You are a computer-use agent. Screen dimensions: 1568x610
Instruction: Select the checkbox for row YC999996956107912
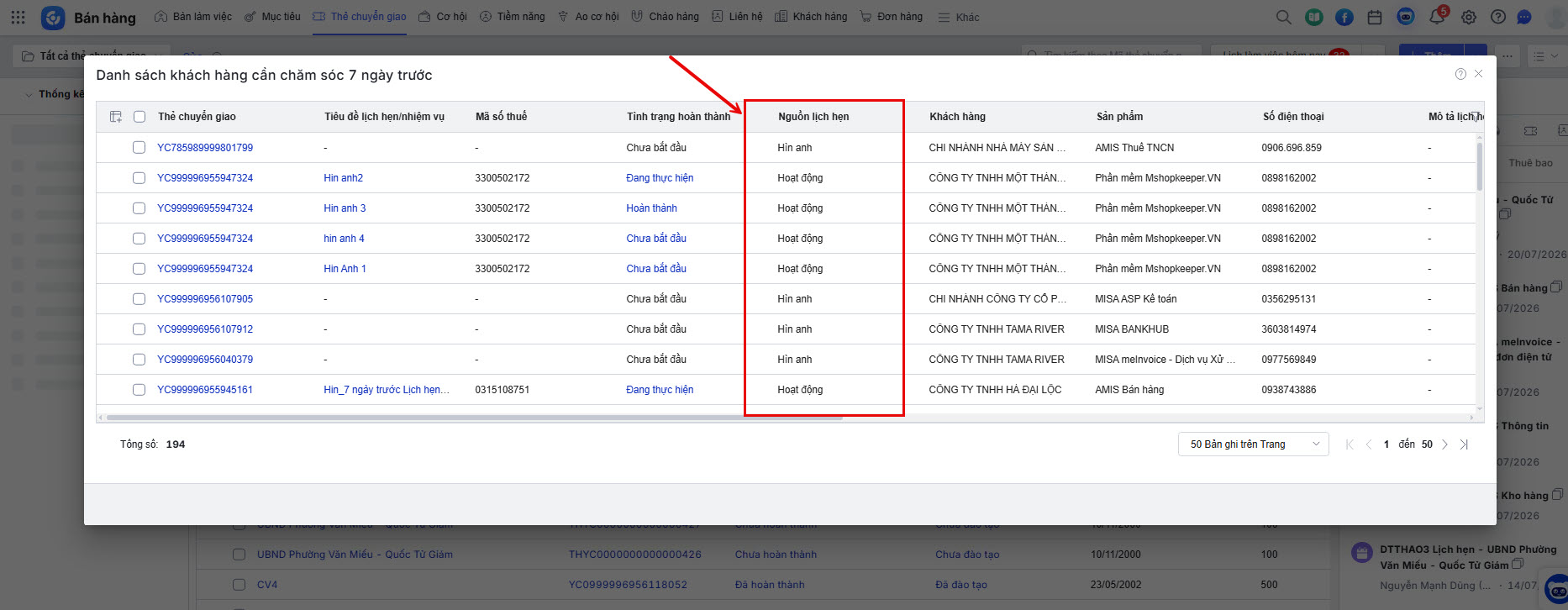[x=139, y=329]
